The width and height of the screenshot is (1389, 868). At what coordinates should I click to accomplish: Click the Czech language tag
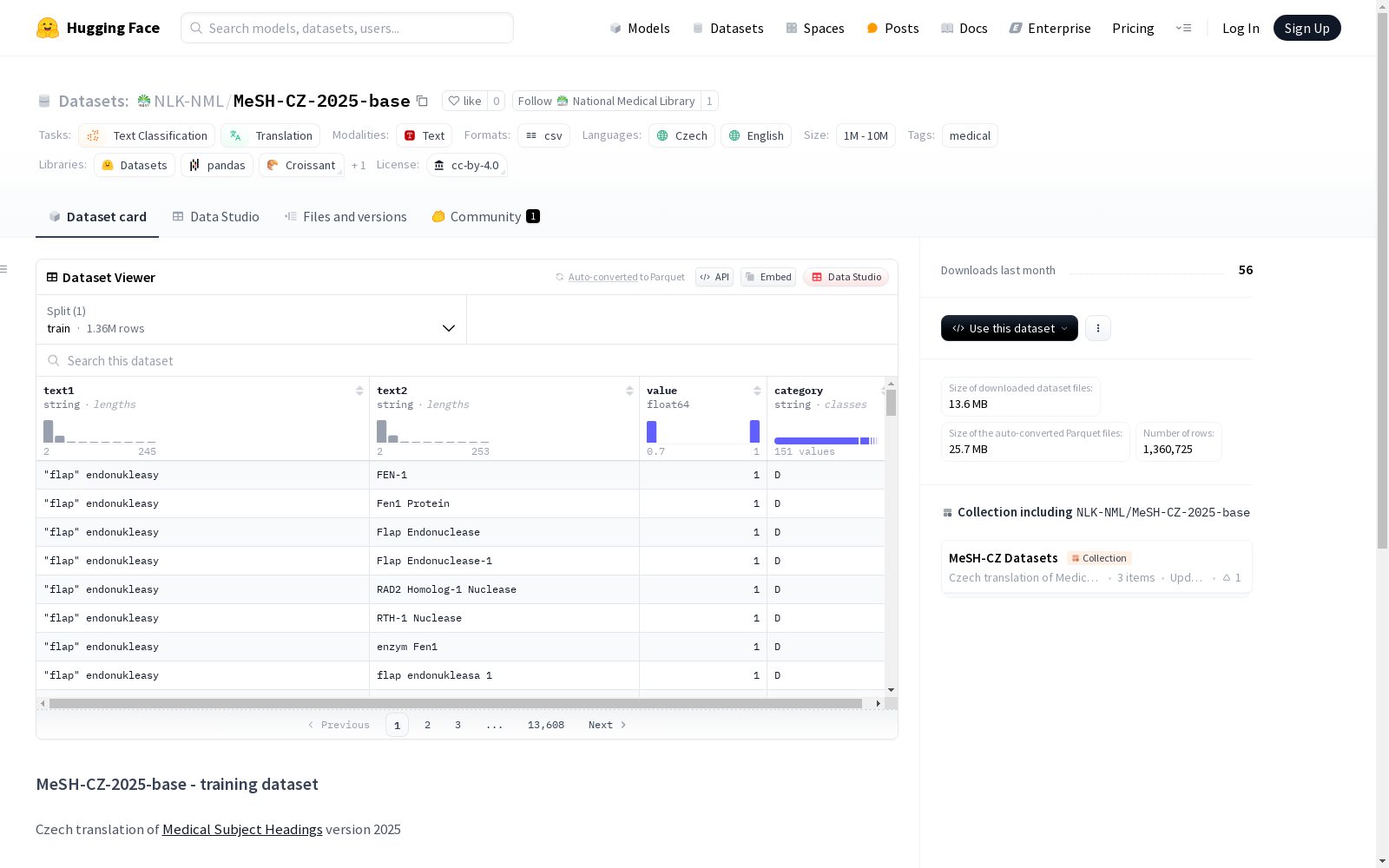pyautogui.click(x=681, y=135)
